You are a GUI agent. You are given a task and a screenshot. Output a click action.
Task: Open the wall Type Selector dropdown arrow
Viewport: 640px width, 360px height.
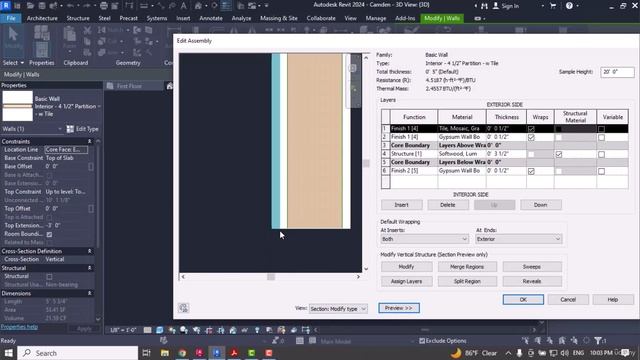[99, 107]
